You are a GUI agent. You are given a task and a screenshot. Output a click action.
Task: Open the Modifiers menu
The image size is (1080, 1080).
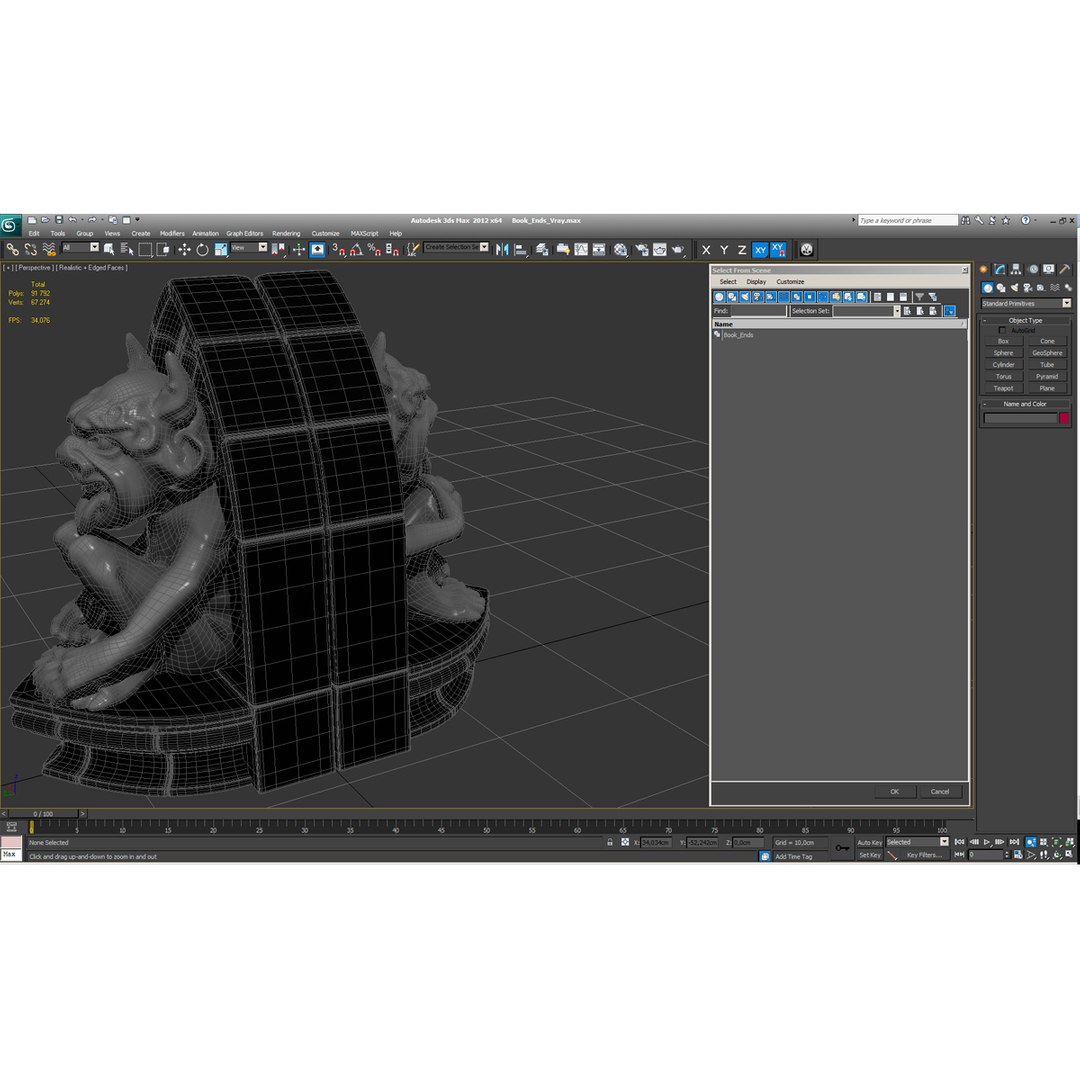pyautogui.click(x=172, y=233)
